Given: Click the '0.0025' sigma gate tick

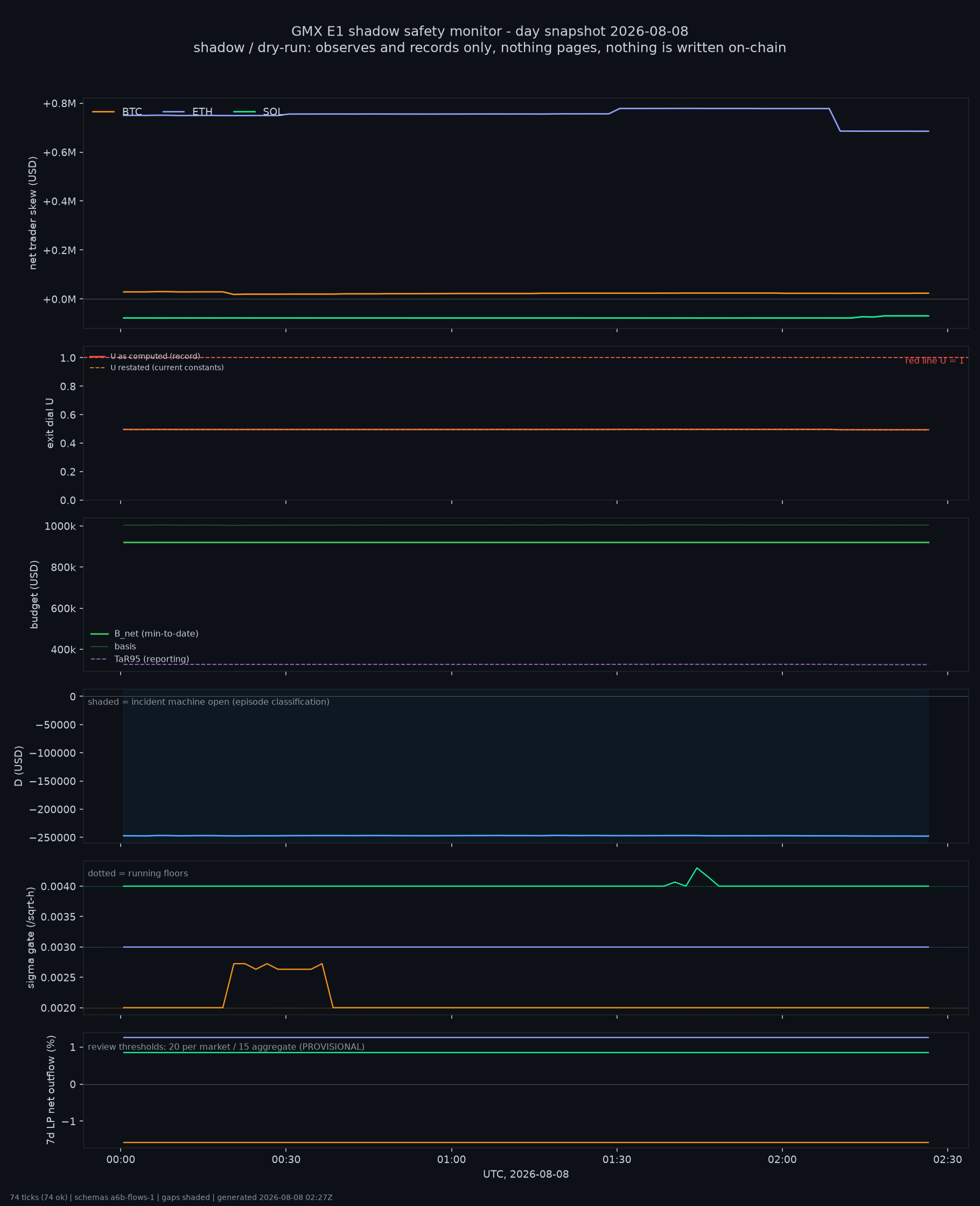Looking at the screenshot, I should point(58,977).
